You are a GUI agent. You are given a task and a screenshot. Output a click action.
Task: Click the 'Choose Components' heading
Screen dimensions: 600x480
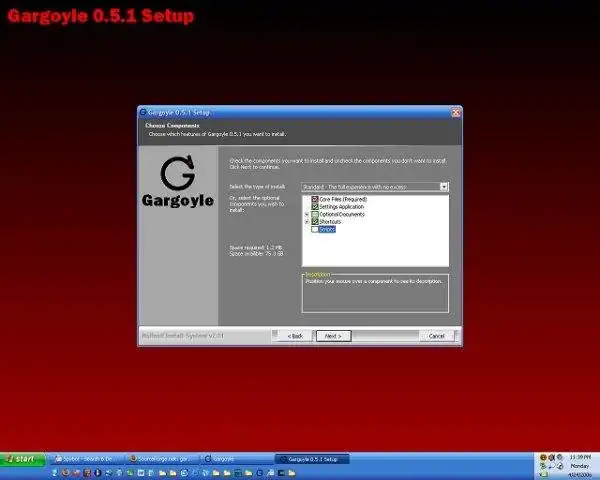click(172, 126)
